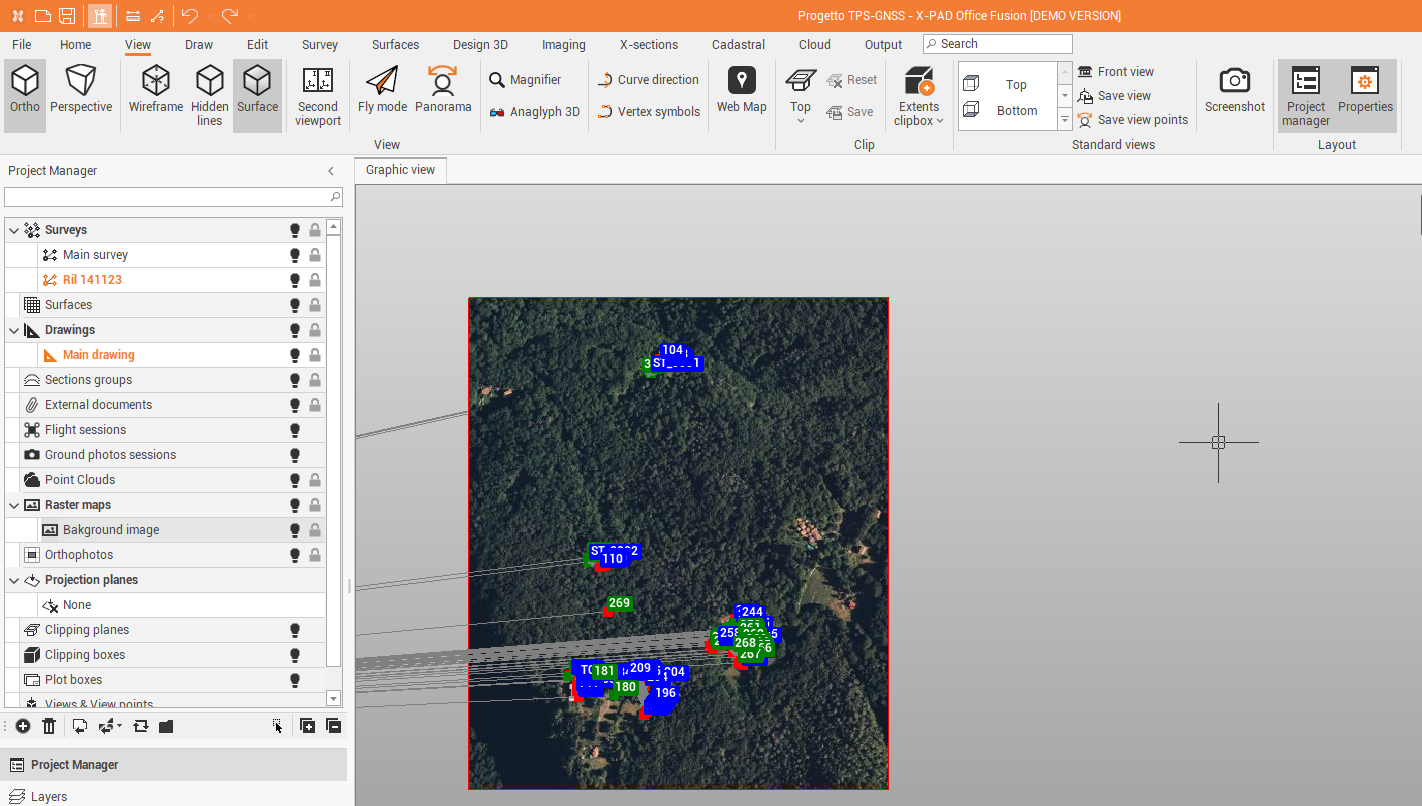Click the Front view button
This screenshot has width=1422, height=806.
(1125, 72)
